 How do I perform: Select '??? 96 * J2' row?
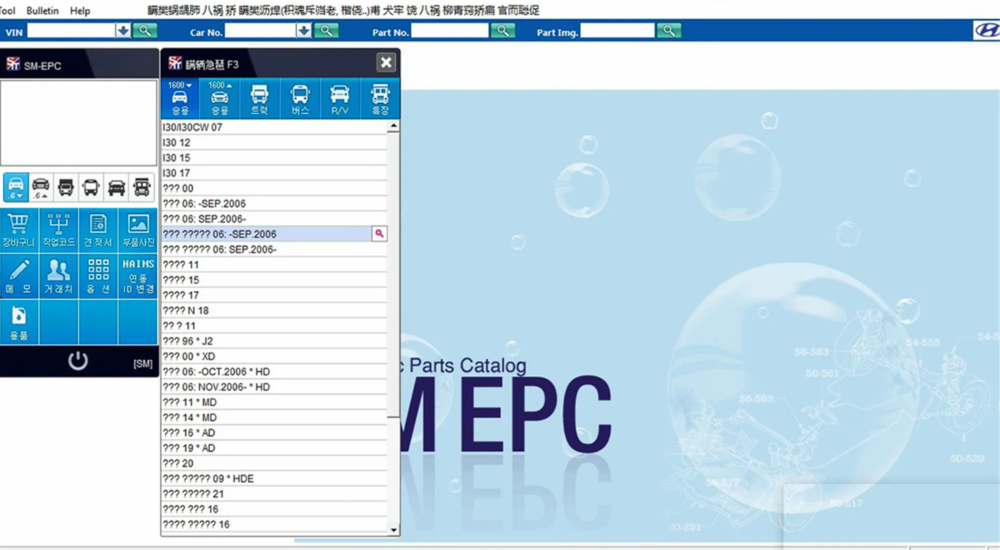274,341
